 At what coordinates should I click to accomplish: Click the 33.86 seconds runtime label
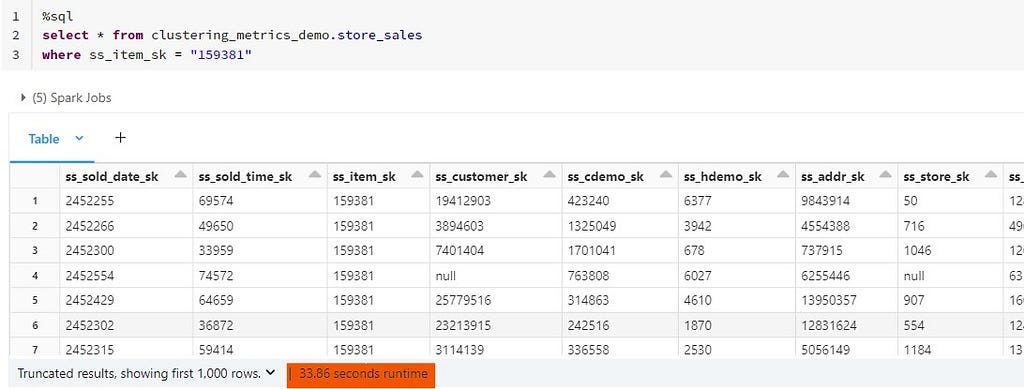(x=363, y=374)
